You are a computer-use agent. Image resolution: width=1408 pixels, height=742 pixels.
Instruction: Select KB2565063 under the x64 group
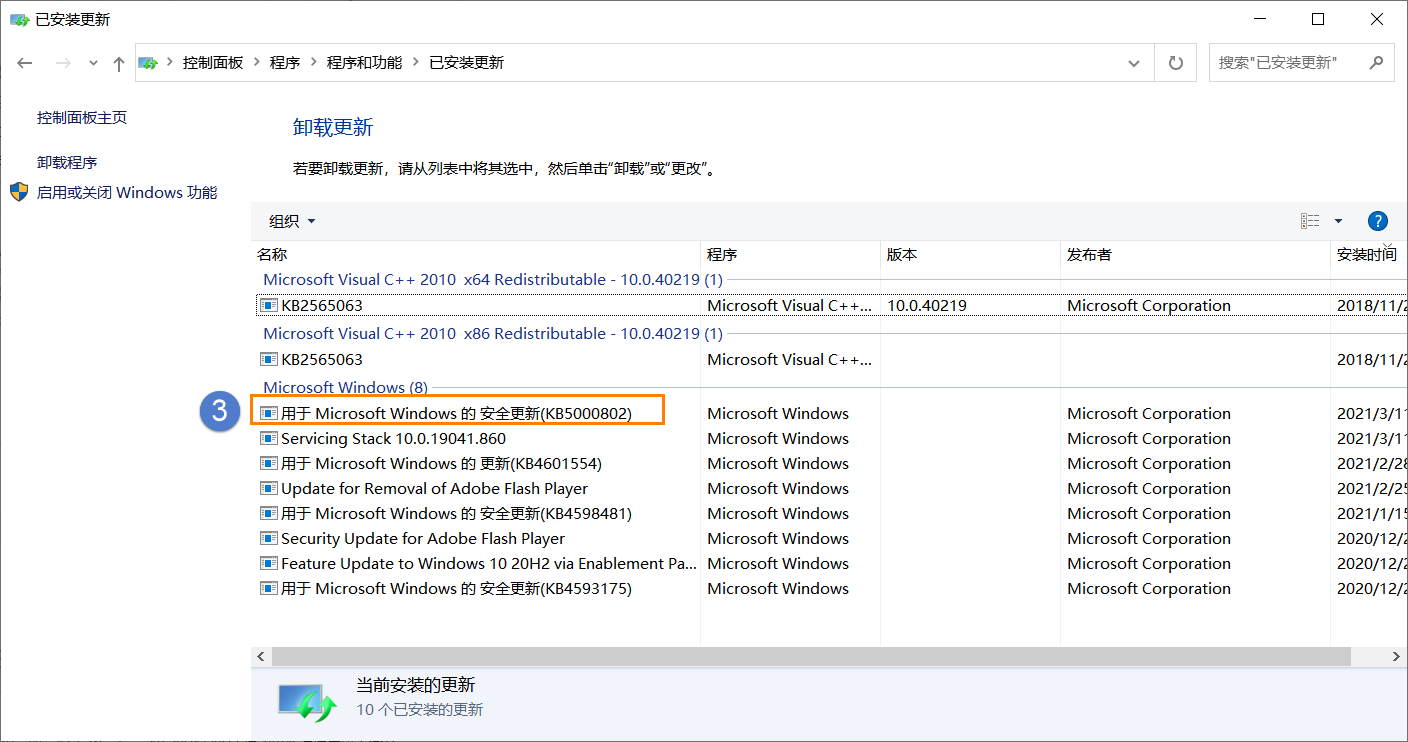321,306
